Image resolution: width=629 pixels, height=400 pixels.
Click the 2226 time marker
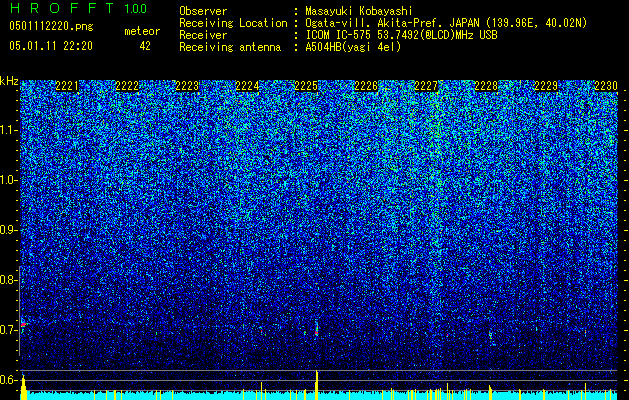366,86
